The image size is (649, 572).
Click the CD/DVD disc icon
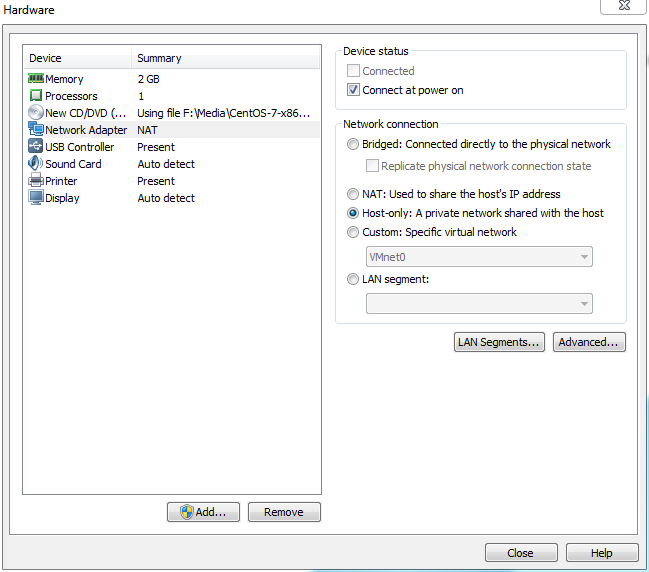pos(36,113)
